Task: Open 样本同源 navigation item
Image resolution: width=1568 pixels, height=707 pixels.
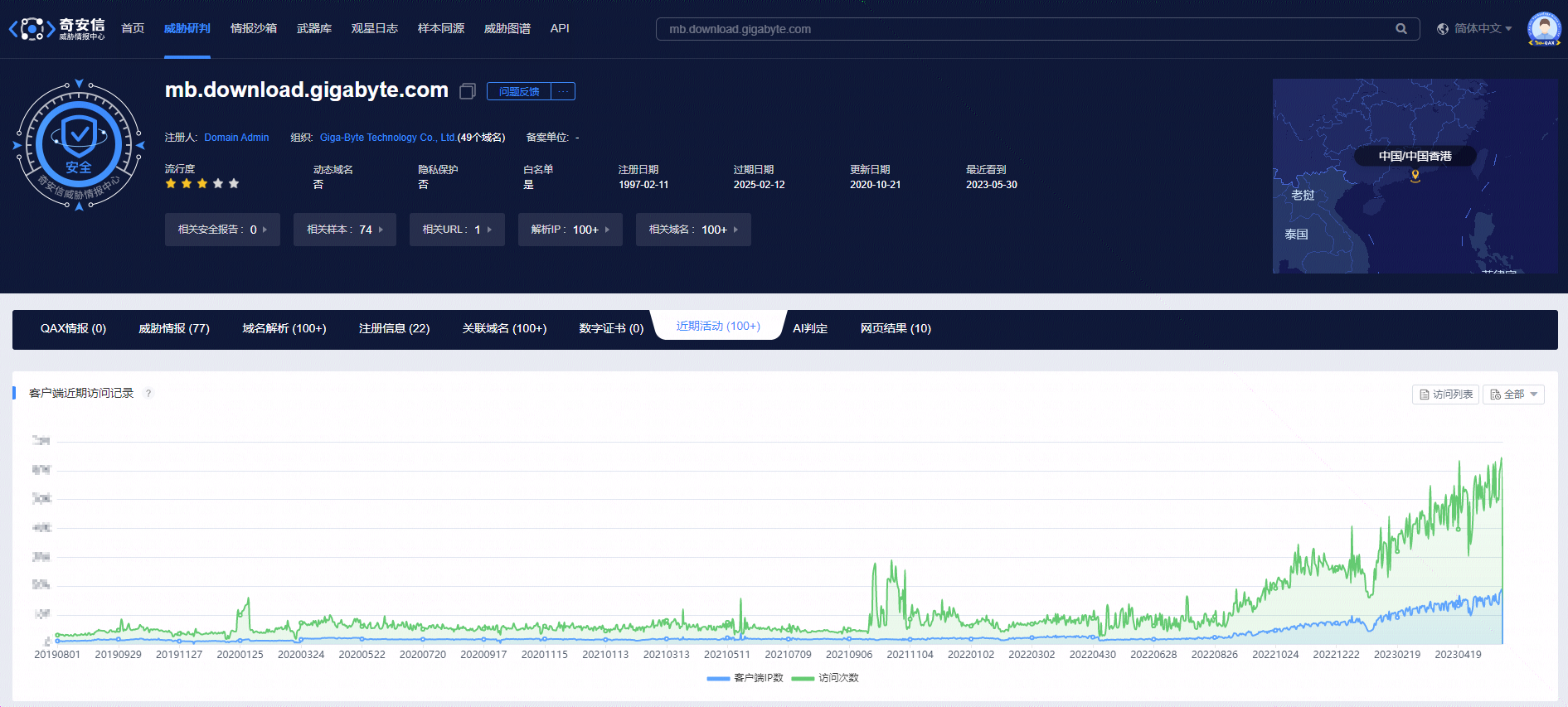Action: point(441,29)
